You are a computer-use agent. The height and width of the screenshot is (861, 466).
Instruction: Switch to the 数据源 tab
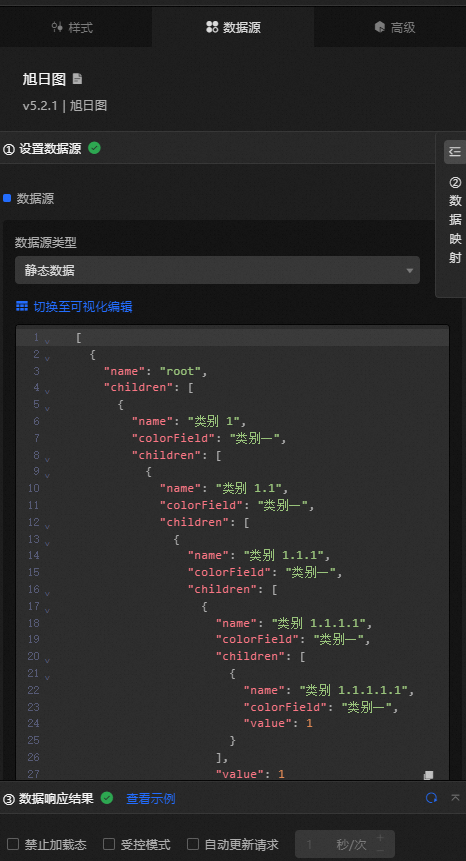tap(233, 27)
